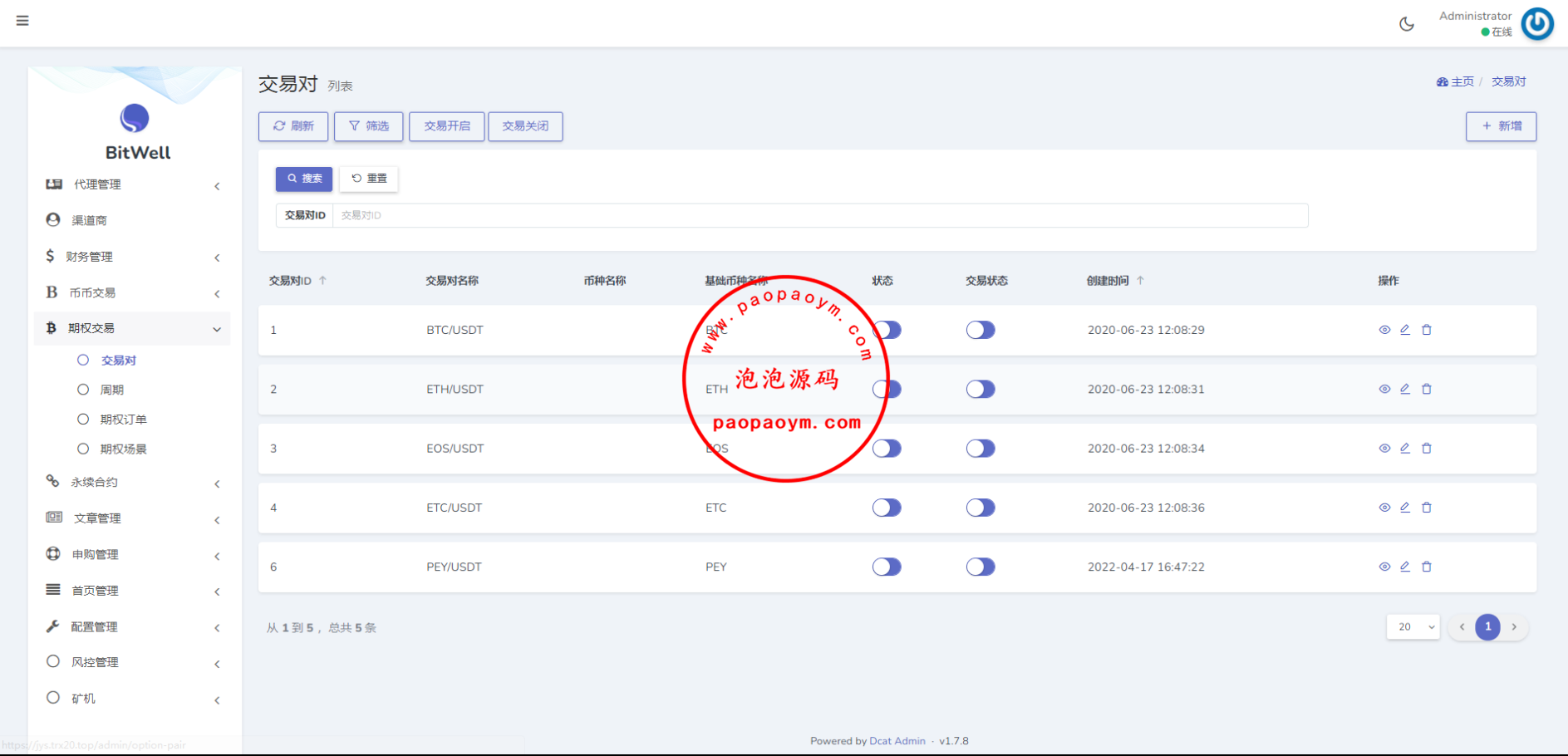The image size is (1568, 756).
Task: Toggle dark mode with the moon icon
Action: tap(1406, 24)
